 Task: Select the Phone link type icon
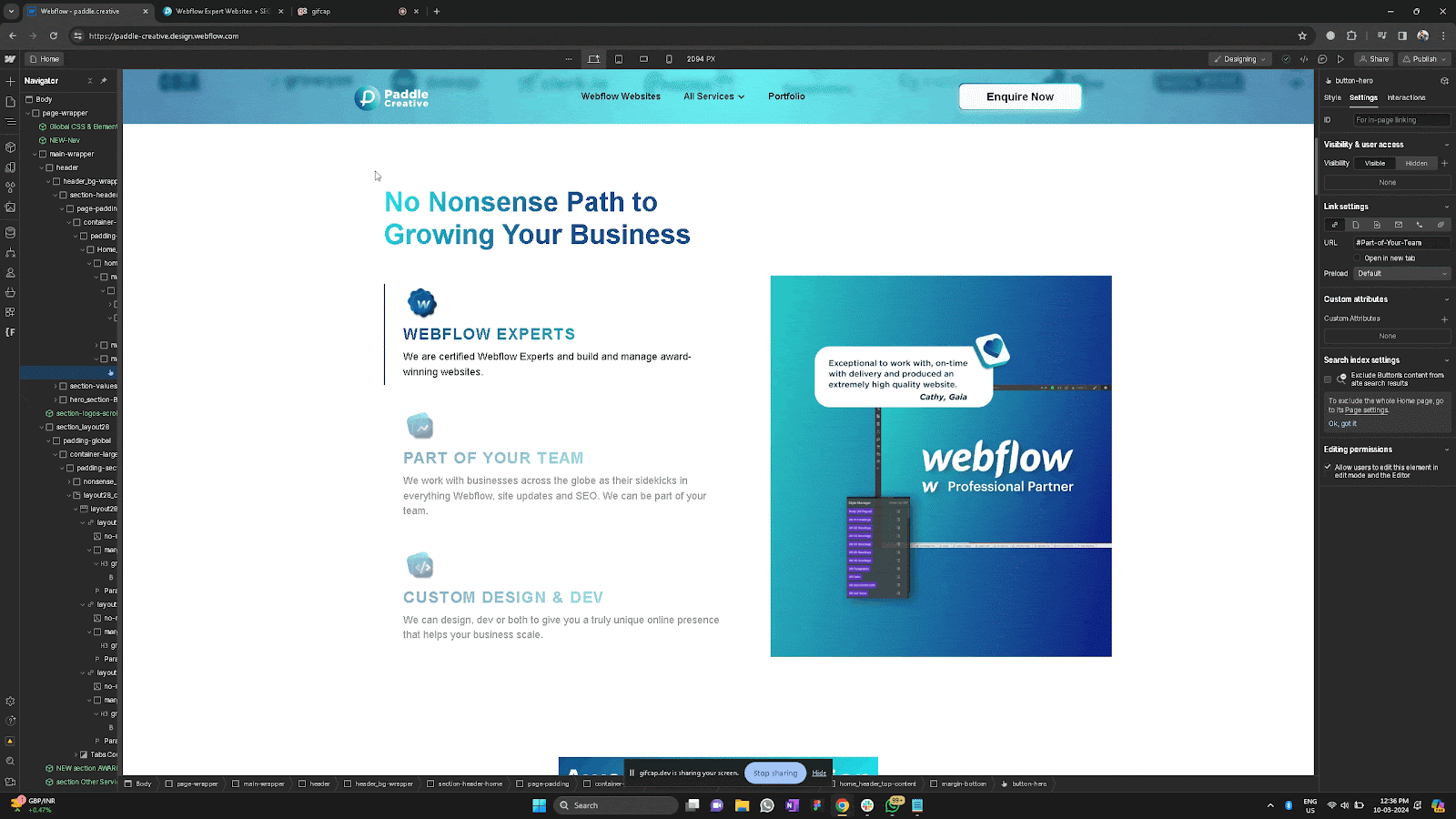coord(1420,225)
